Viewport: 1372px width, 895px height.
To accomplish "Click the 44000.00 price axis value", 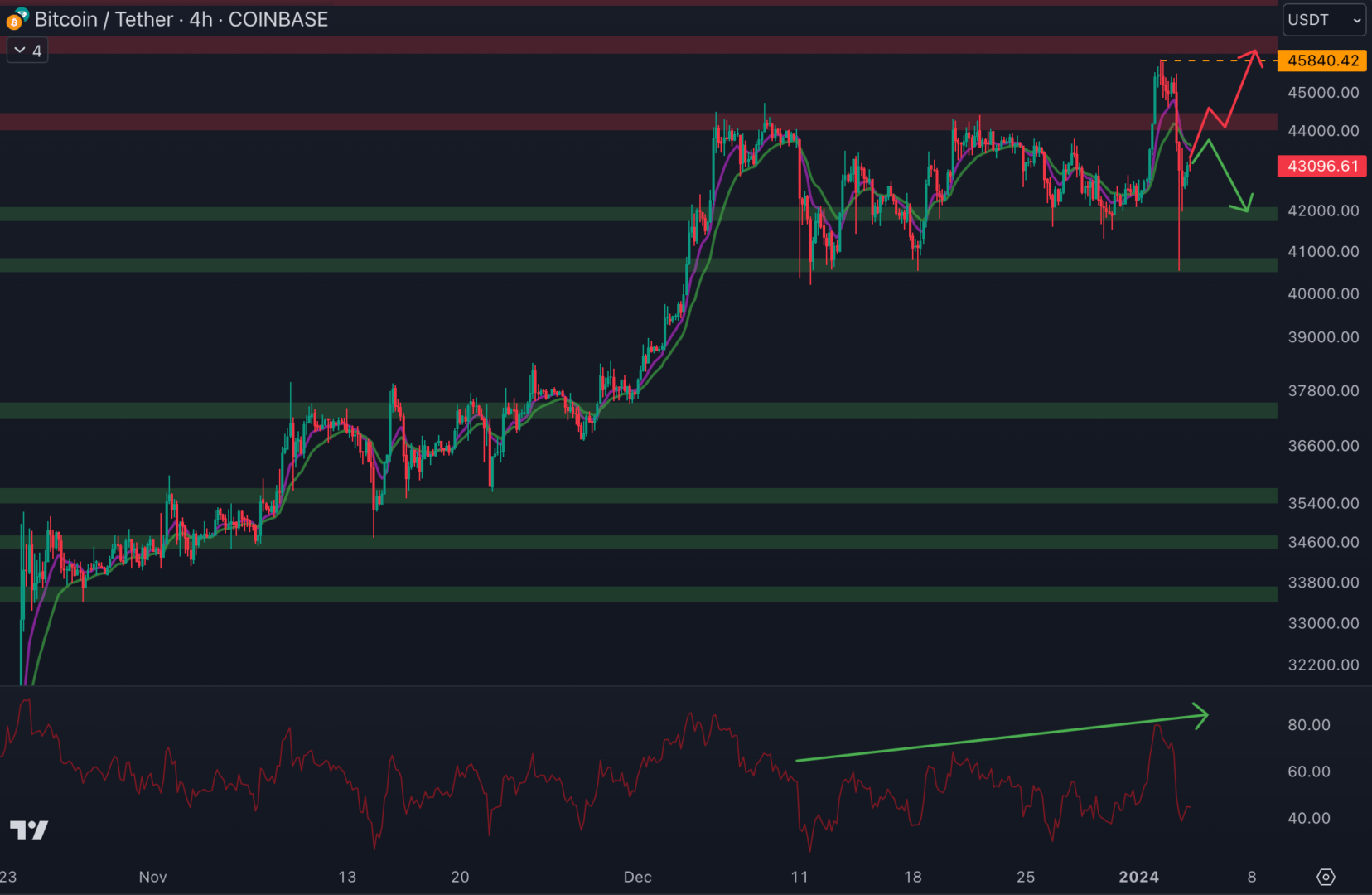I will tap(1323, 131).
